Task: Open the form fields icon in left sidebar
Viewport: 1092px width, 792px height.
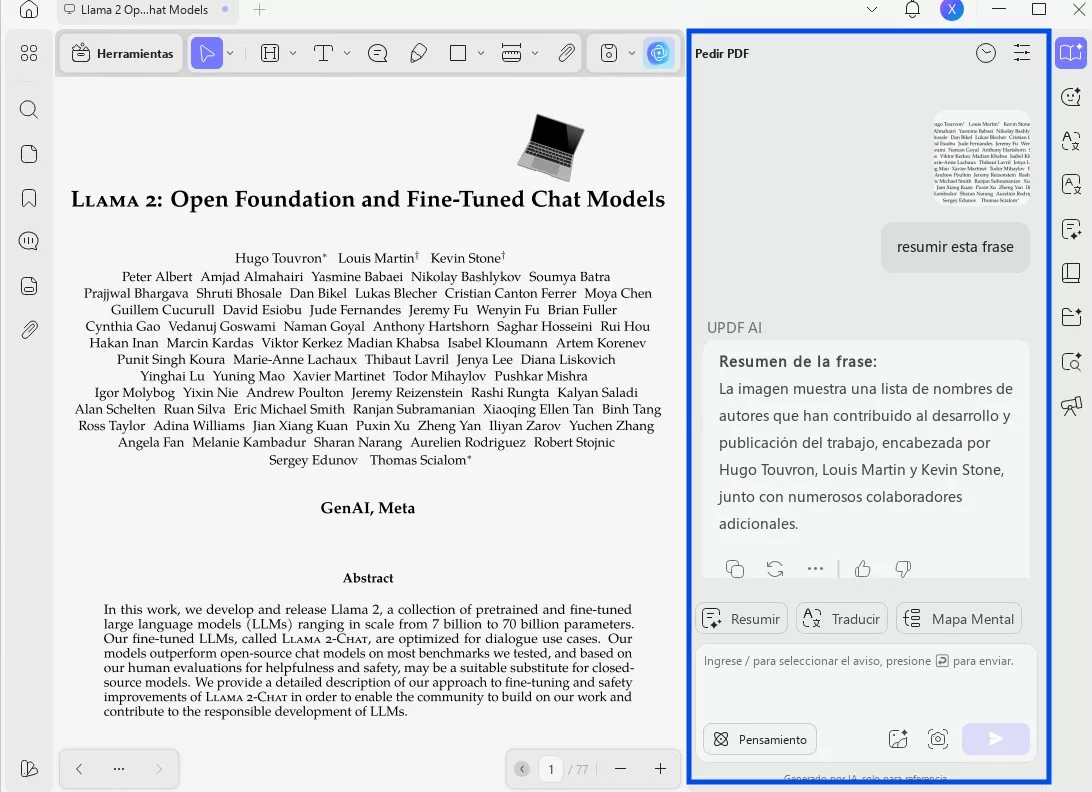Action: (x=29, y=286)
